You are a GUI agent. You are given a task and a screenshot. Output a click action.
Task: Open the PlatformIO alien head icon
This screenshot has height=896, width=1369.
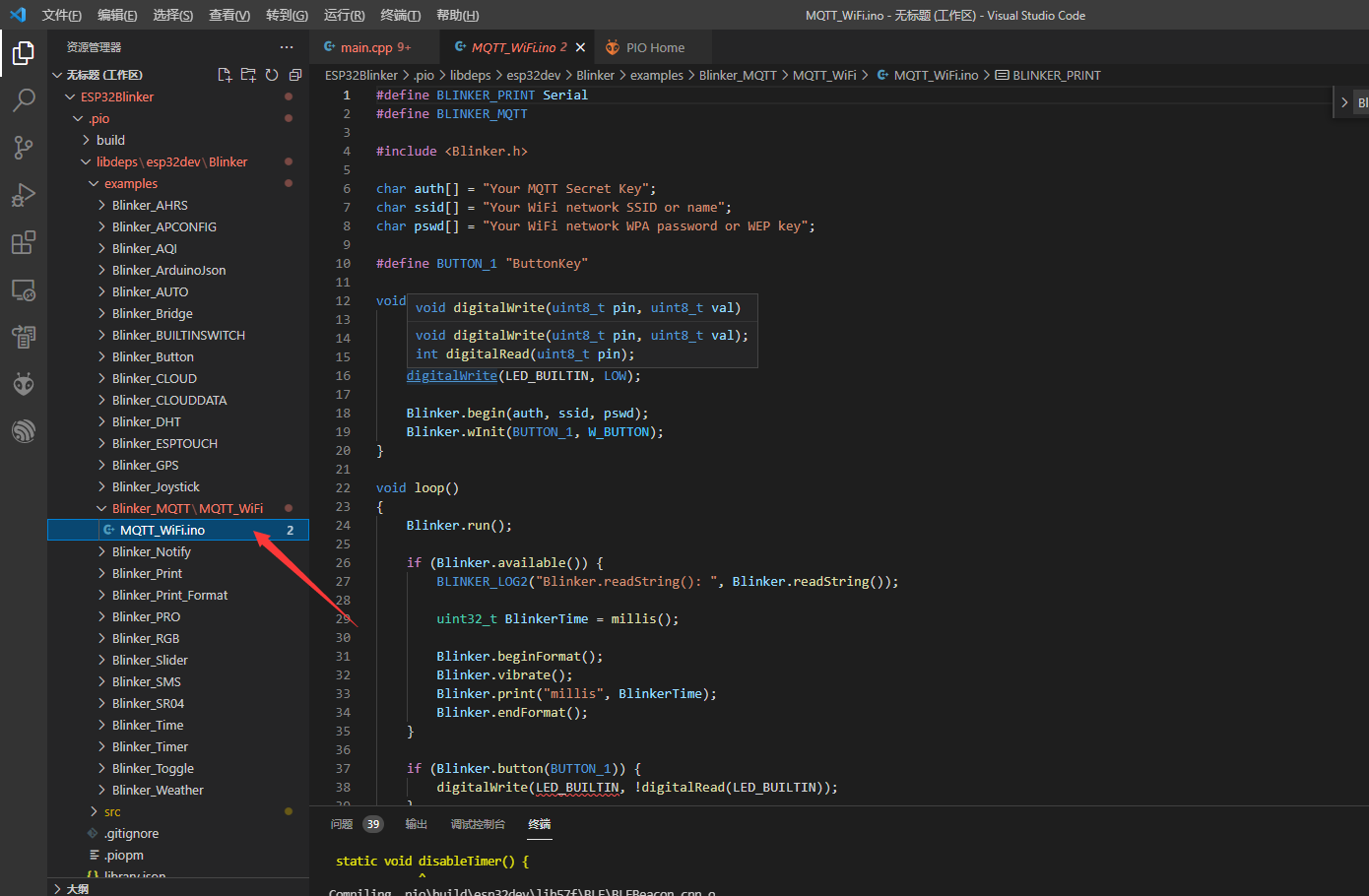[x=24, y=384]
